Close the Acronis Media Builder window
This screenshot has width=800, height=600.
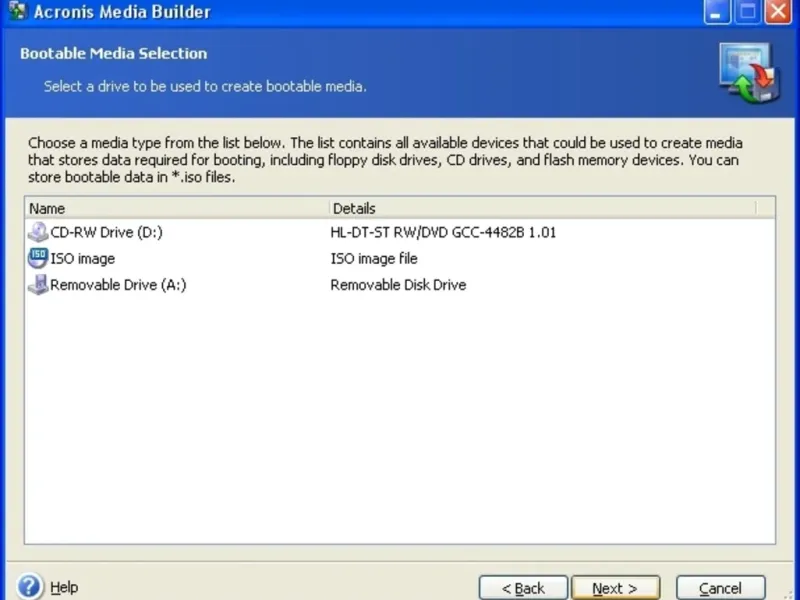pos(778,11)
